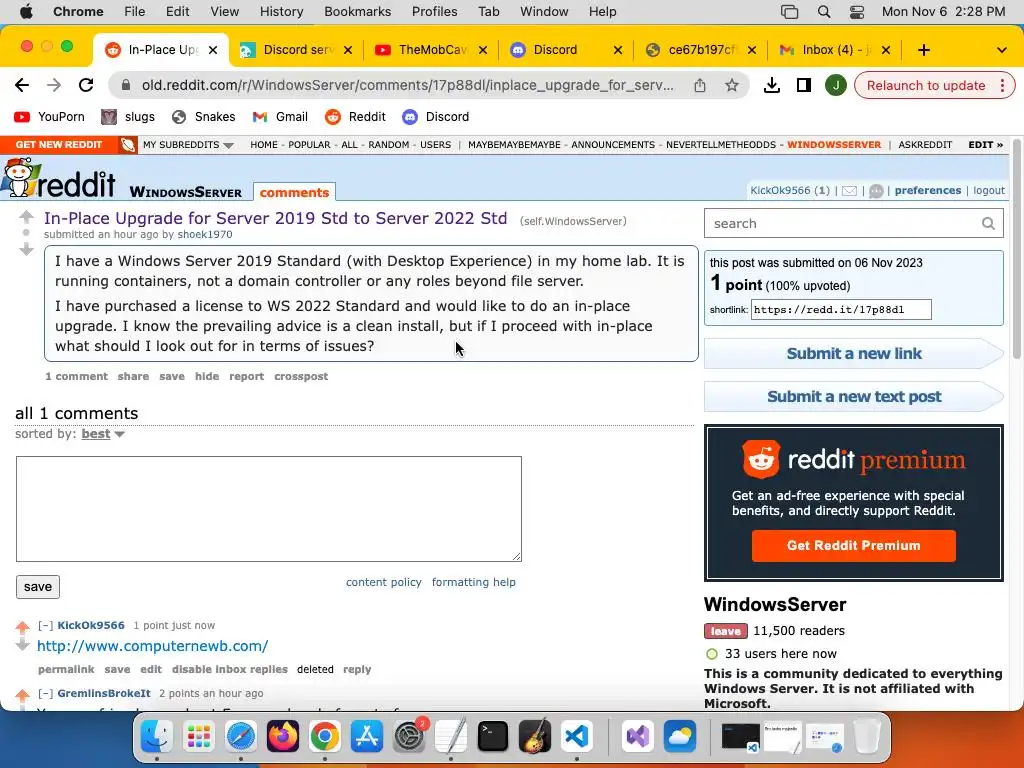Open Visual Studio Code from the dock

[x=577, y=737]
